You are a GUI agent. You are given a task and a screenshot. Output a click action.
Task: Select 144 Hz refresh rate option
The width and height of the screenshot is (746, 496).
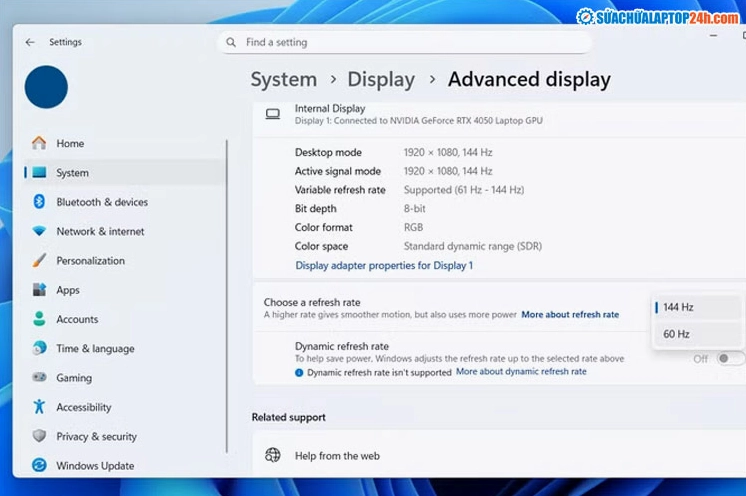(678, 307)
